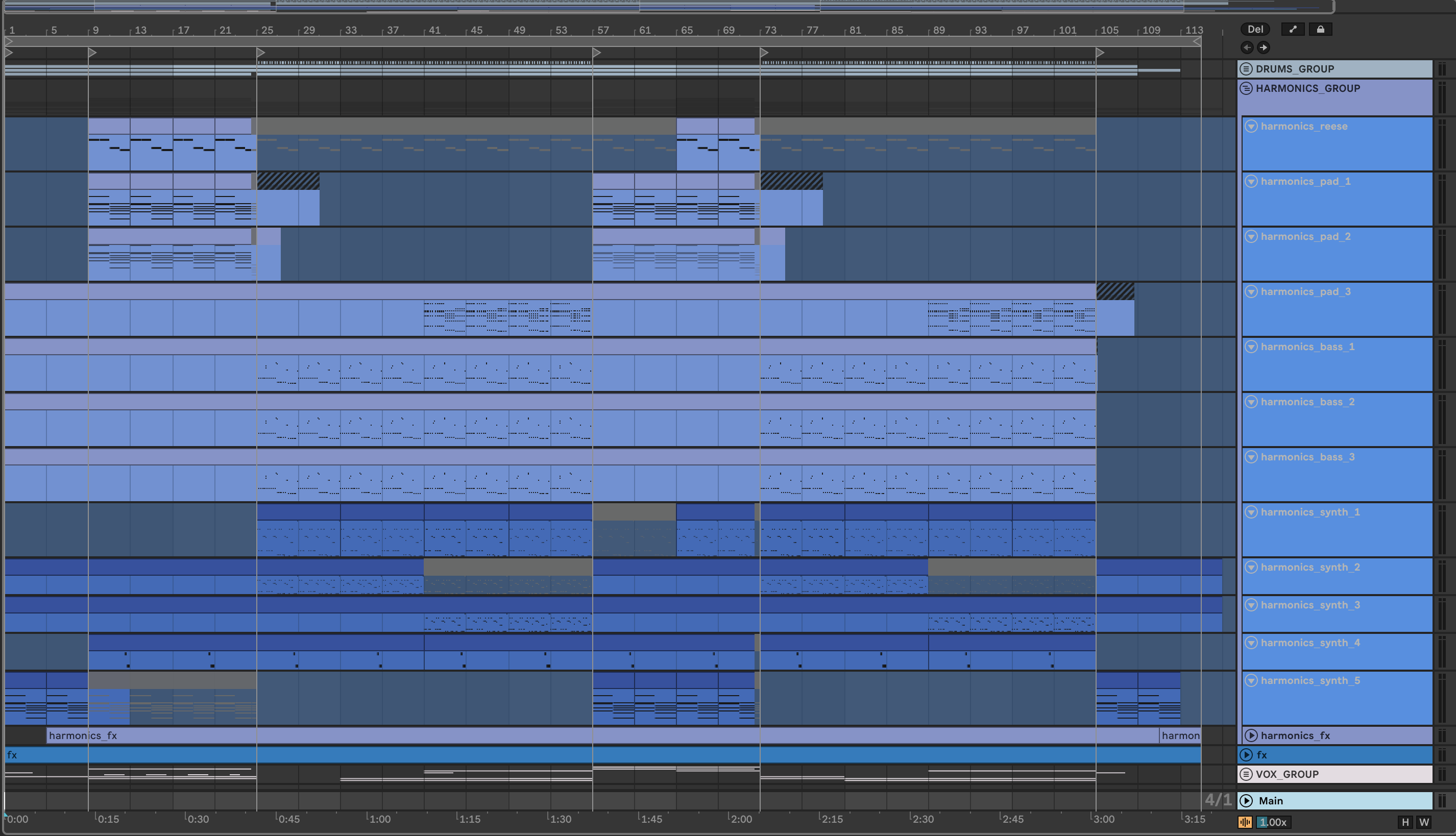
Task: Unfold the Main track arrow
Action: click(1246, 800)
